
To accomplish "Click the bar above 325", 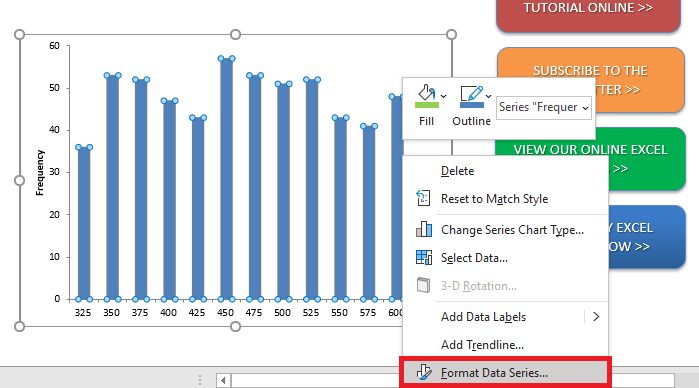I will point(84,223).
